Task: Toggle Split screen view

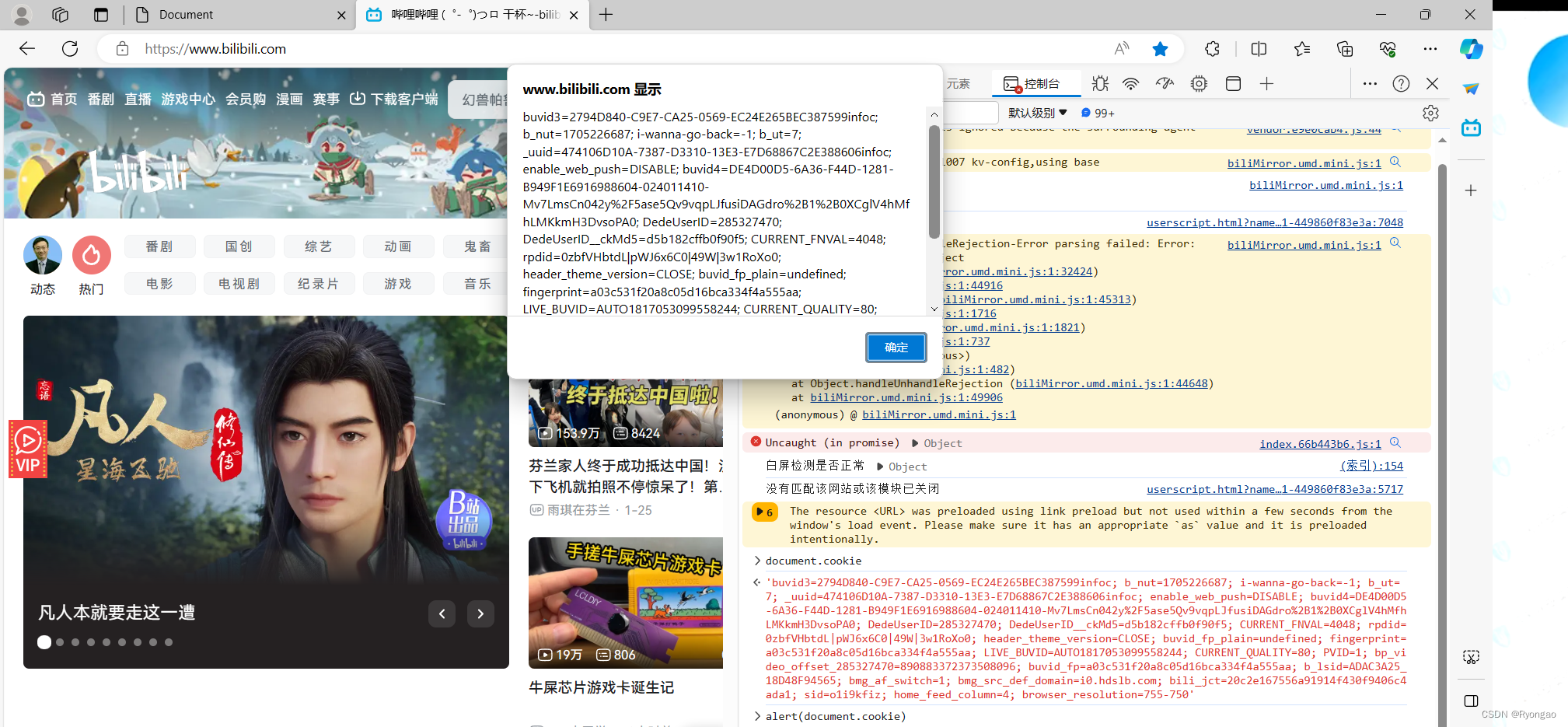Action: 1259,49
